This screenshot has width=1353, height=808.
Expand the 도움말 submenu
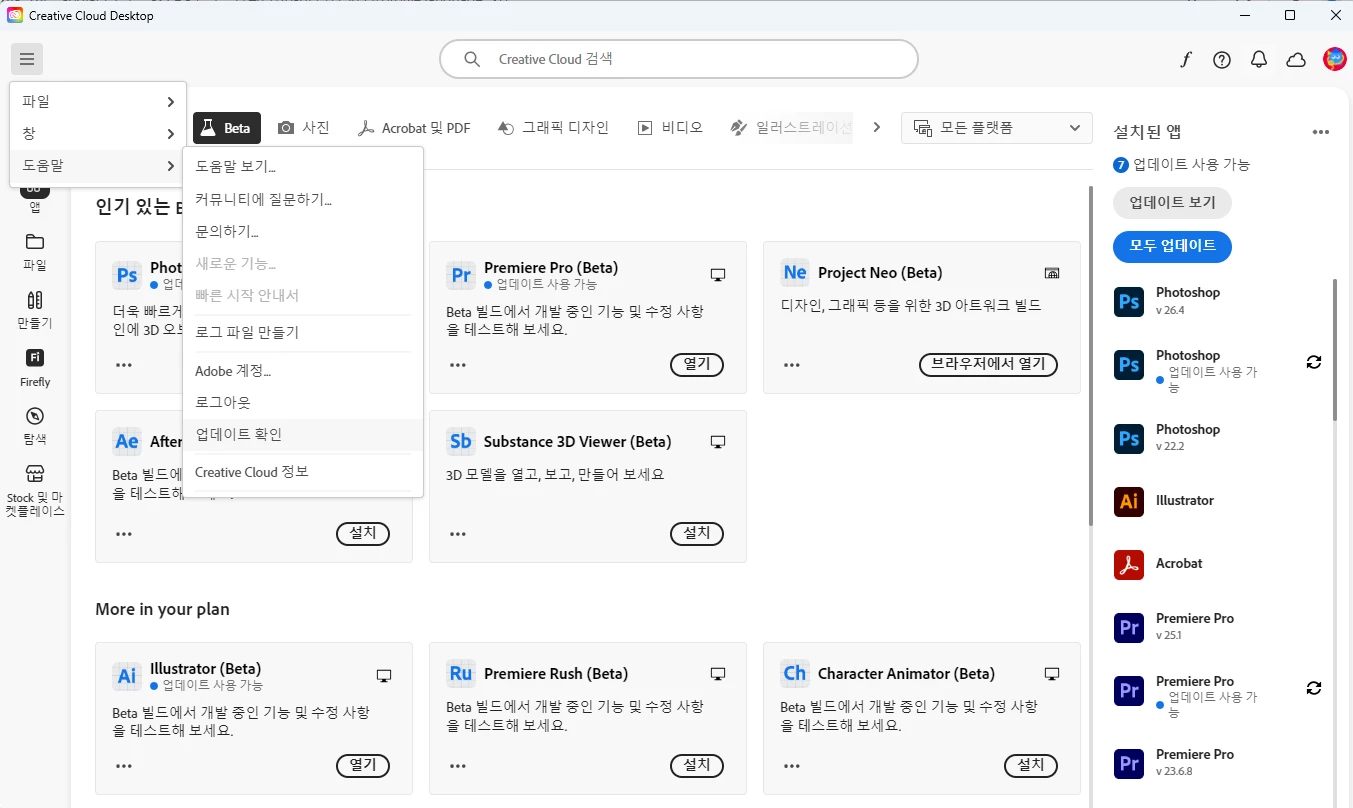click(x=98, y=165)
